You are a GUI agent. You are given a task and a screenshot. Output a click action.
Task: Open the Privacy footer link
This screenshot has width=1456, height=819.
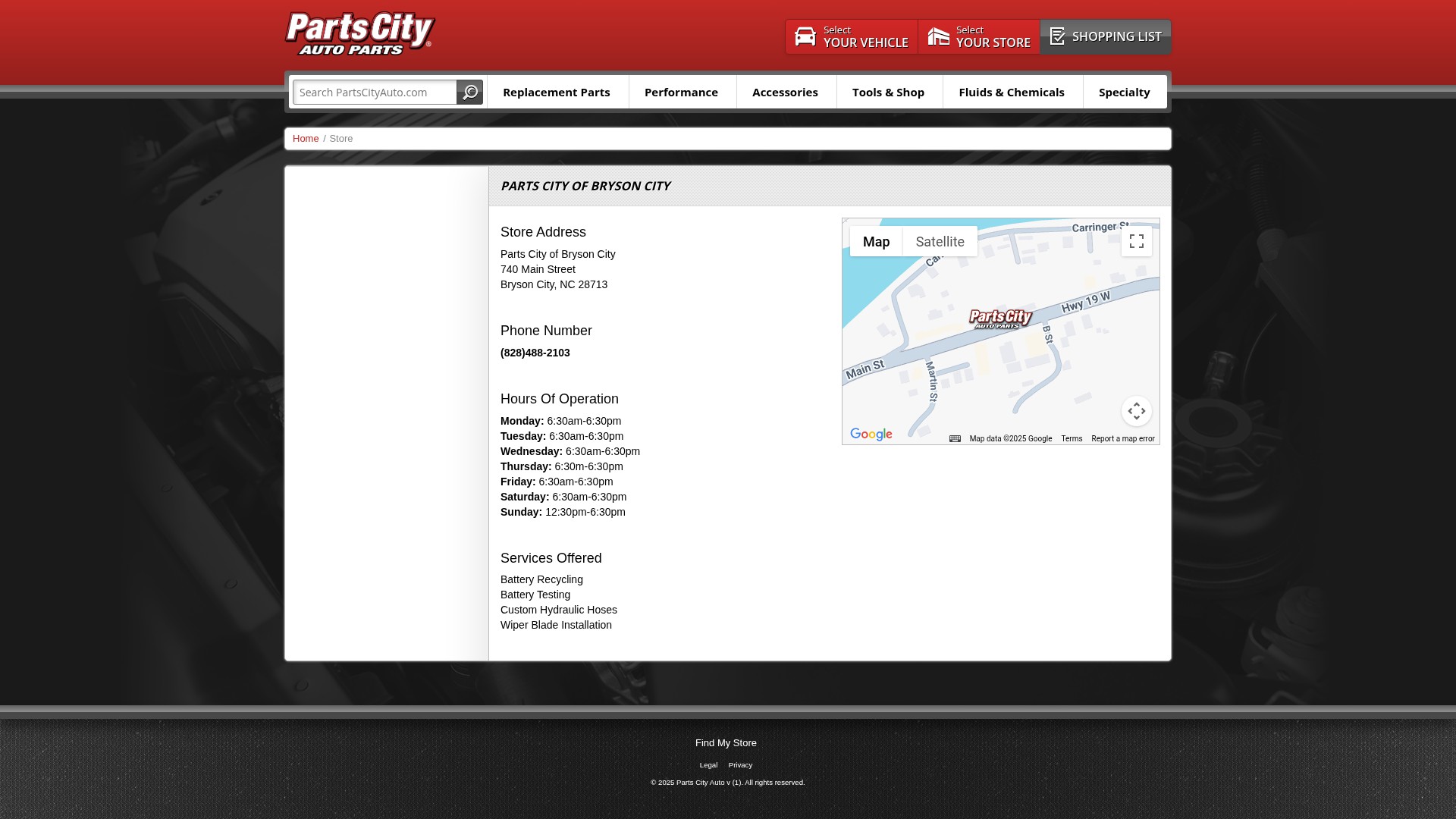point(740,765)
